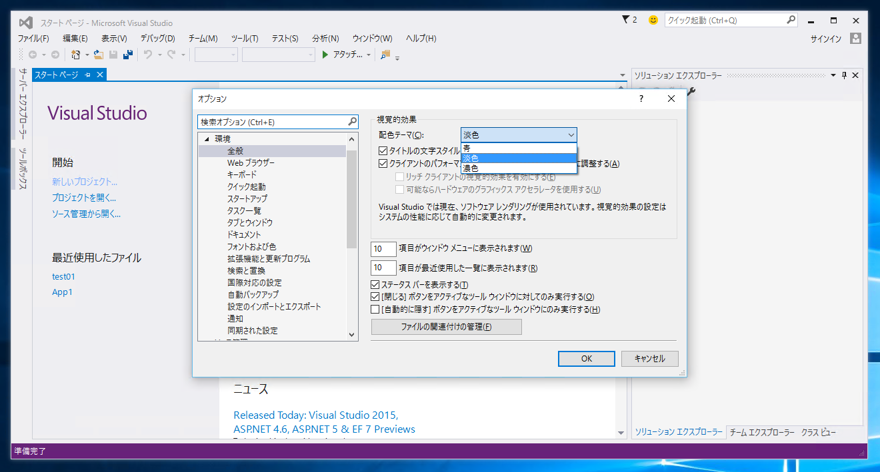Toggle リッチ クライアントの視覚的効果 checkbox
Image resolution: width=880 pixels, height=472 pixels.
click(x=400, y=177)
